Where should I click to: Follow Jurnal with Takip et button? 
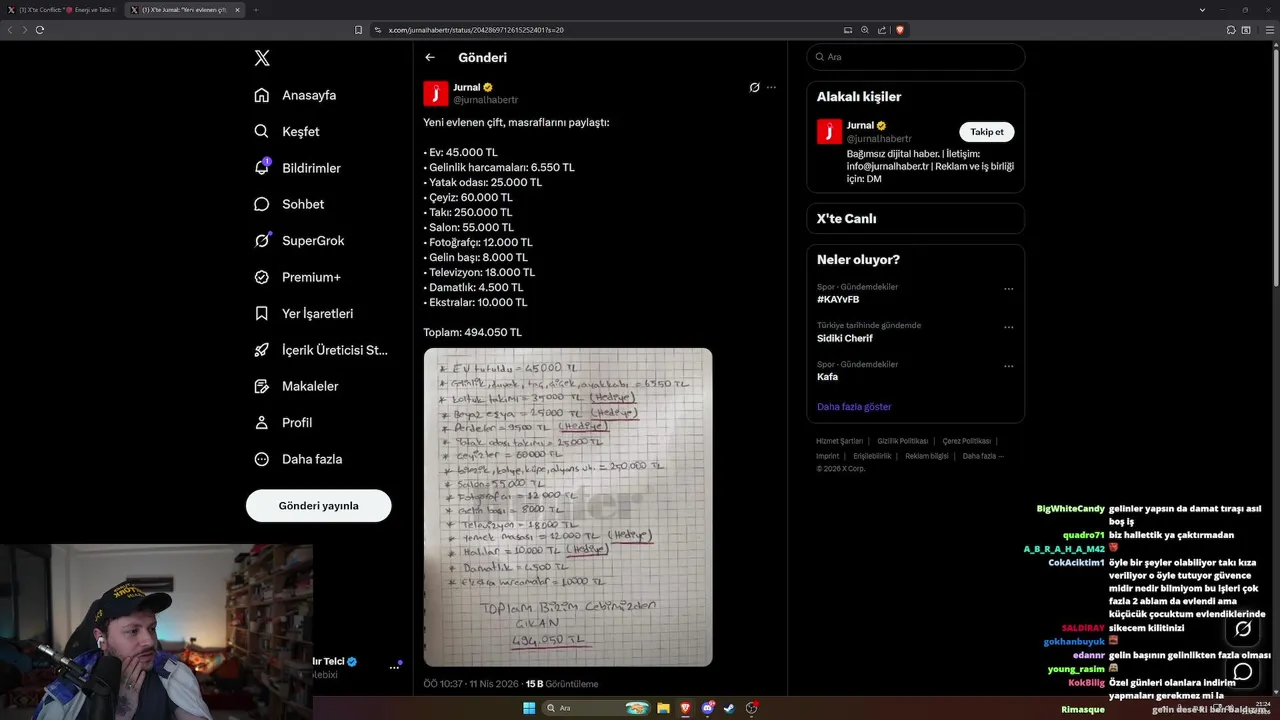987,132
